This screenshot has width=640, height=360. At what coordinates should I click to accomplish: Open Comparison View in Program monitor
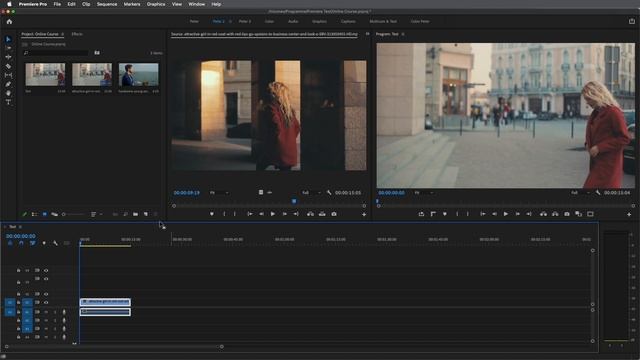pyautogui.click(x=578, y=214)
